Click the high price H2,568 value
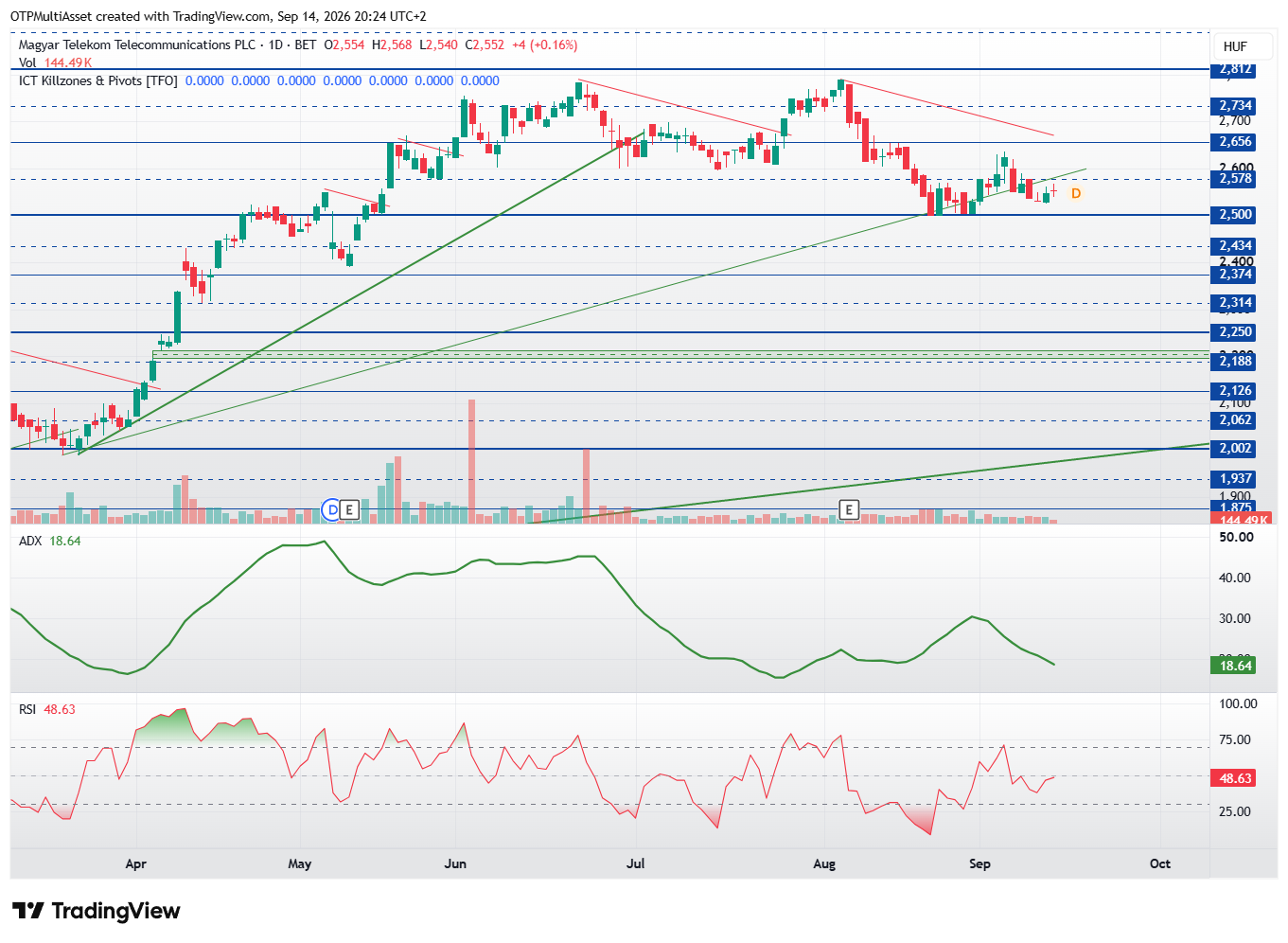The width and height of the screenshot is (1288, 943). click(392, 44)
